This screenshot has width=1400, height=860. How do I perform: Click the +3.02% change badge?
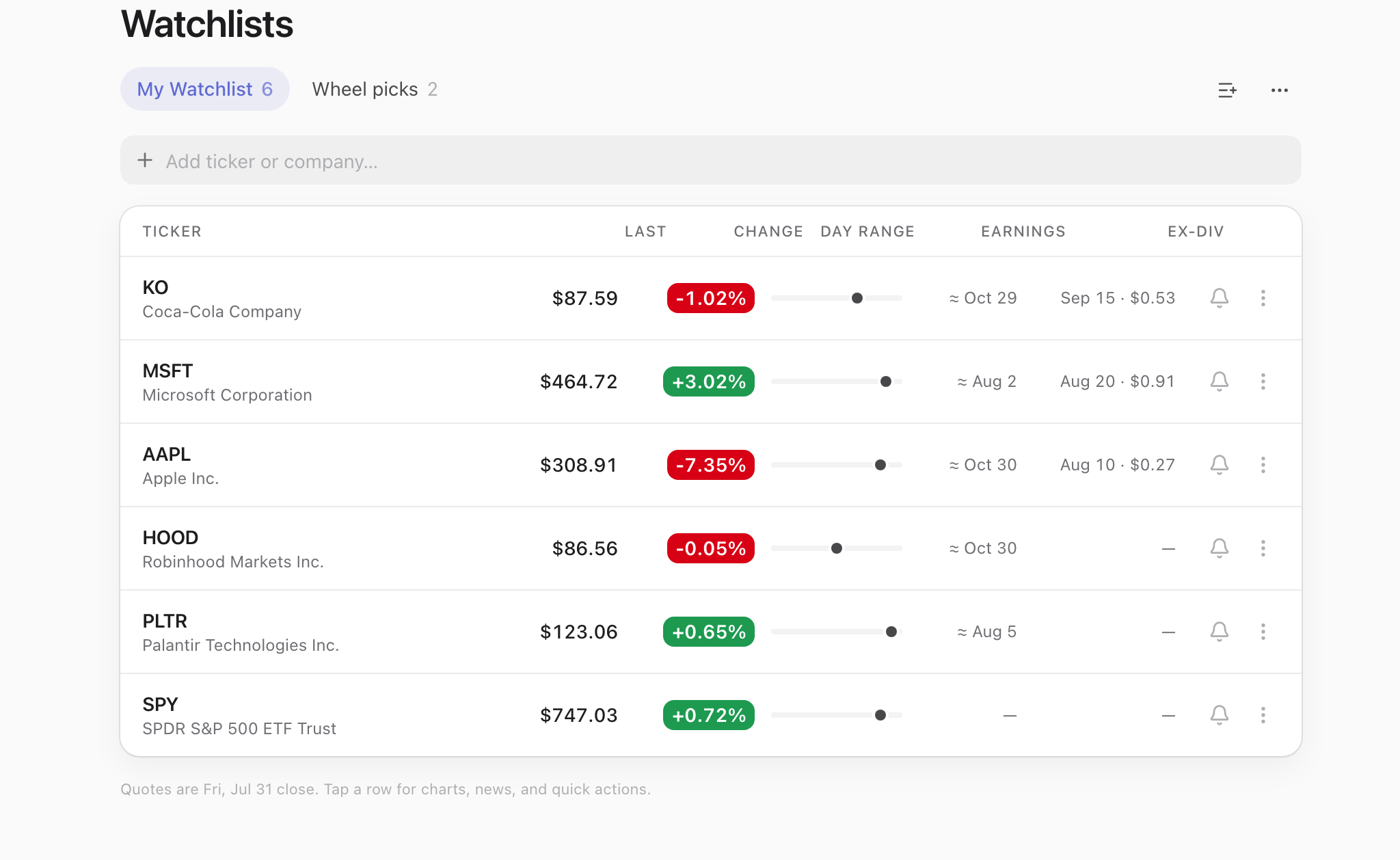709,381
